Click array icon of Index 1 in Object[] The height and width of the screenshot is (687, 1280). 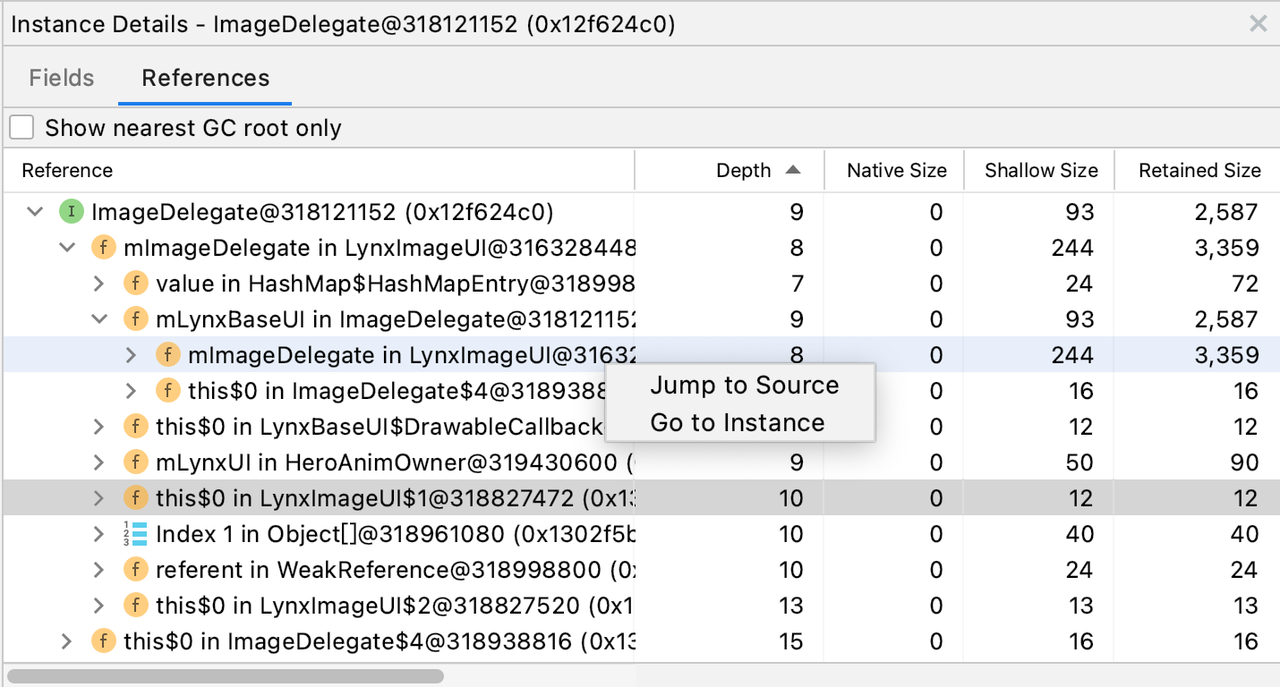coord(135,534)
